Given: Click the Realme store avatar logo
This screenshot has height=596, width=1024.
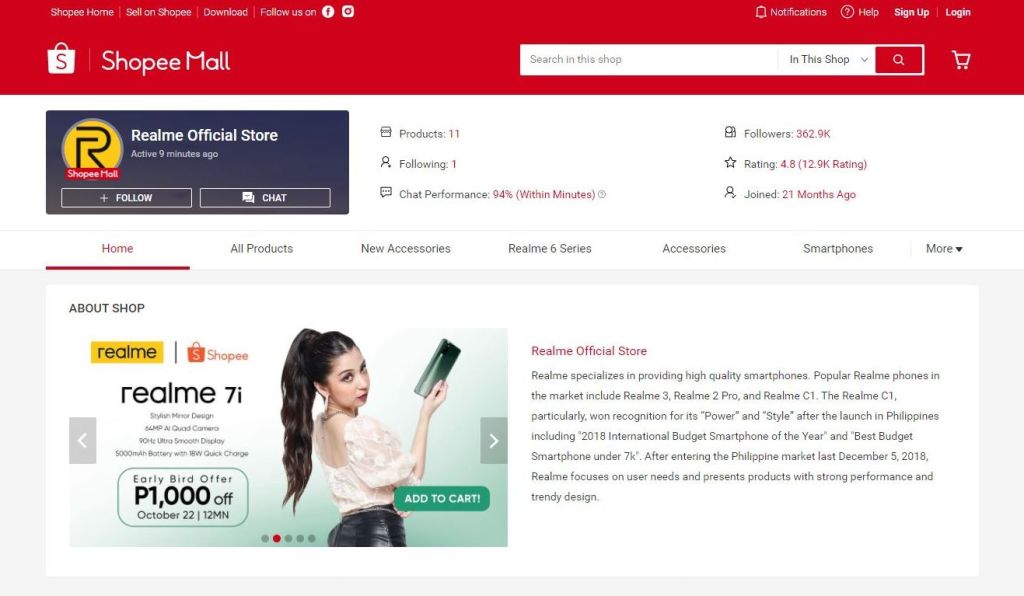Looking at the screenshot, I should (x=92, y=148).
